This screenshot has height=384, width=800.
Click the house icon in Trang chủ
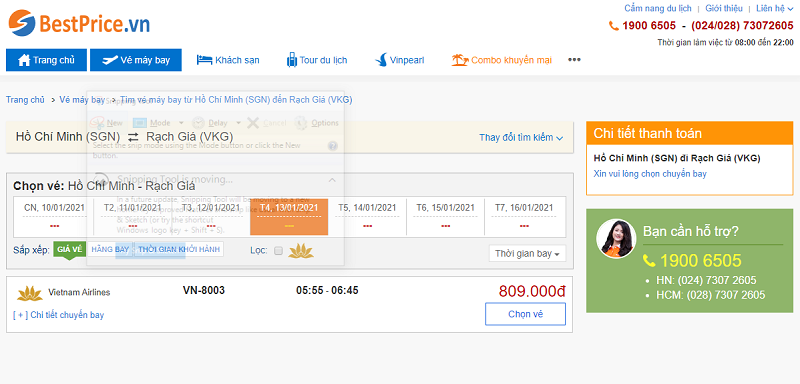pyautogui.click(x=24, y=60)
